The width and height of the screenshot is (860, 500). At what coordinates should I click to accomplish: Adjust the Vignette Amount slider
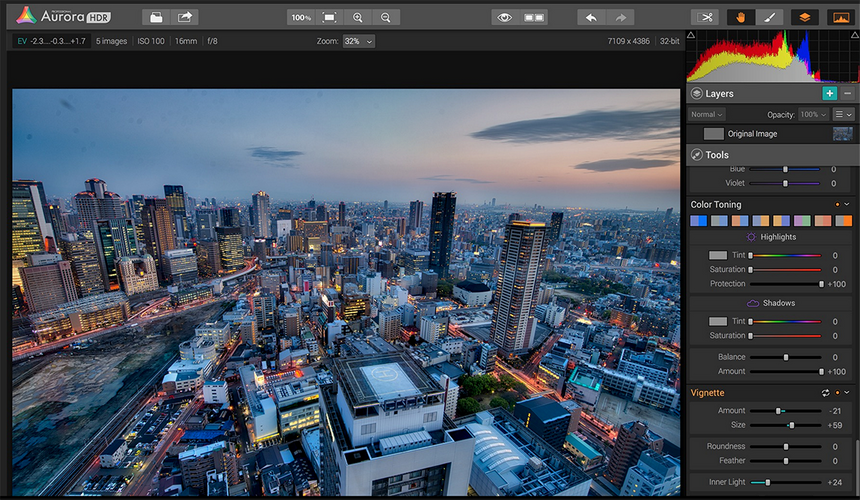pos(785,411)
